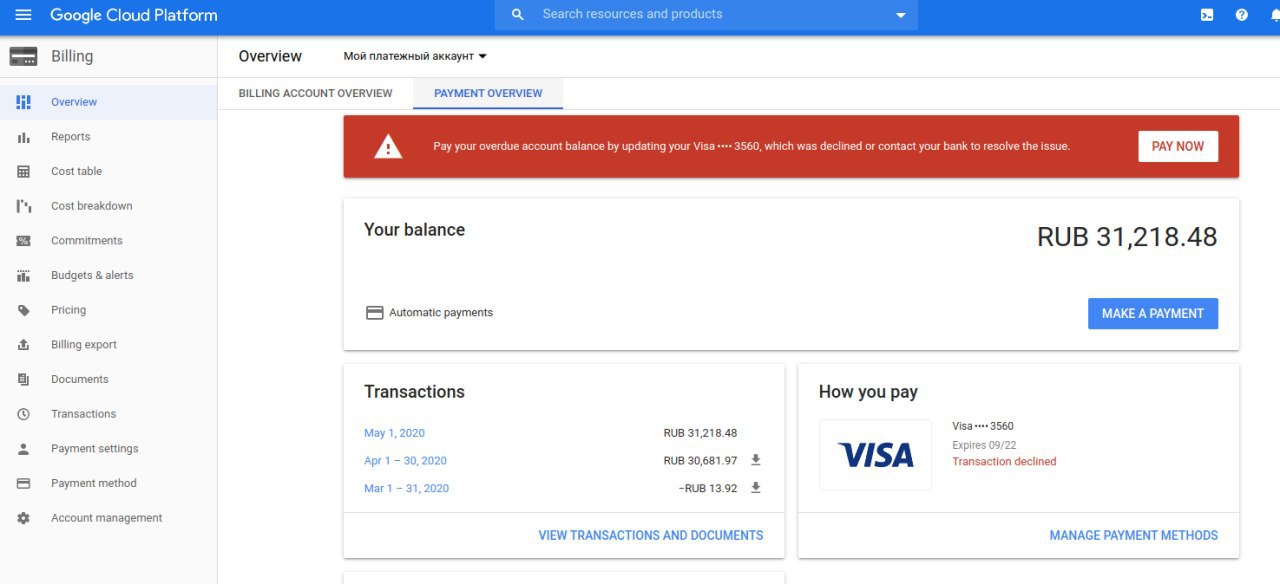The height and width of the screenshot is (584, 1280).
Task: Click the Payment settings person icon
Action: click(x=24, y=449)
